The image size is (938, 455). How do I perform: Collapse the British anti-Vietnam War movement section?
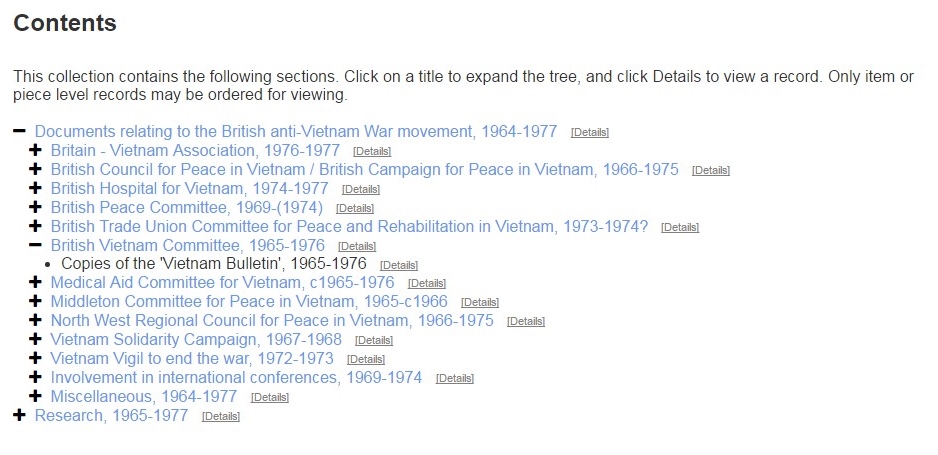[19, 131]
